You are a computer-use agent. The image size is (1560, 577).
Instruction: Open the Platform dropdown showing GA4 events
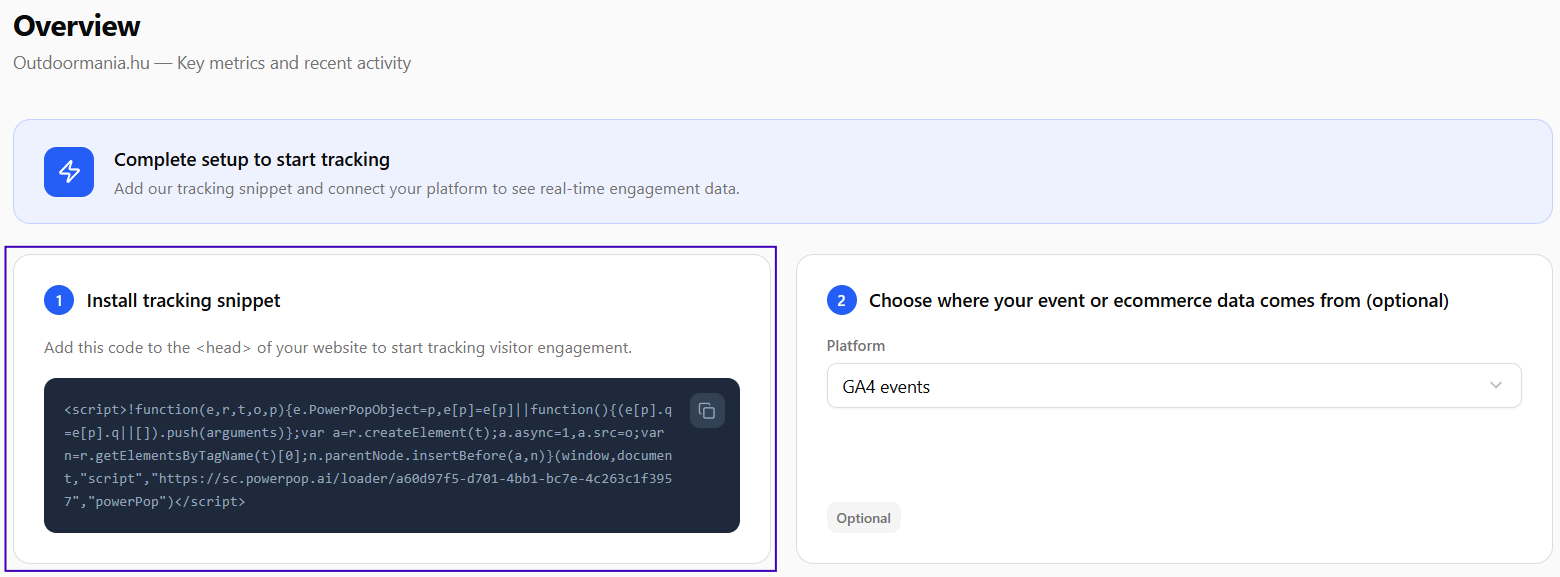pyautogui.click(x=1174, y=386)
